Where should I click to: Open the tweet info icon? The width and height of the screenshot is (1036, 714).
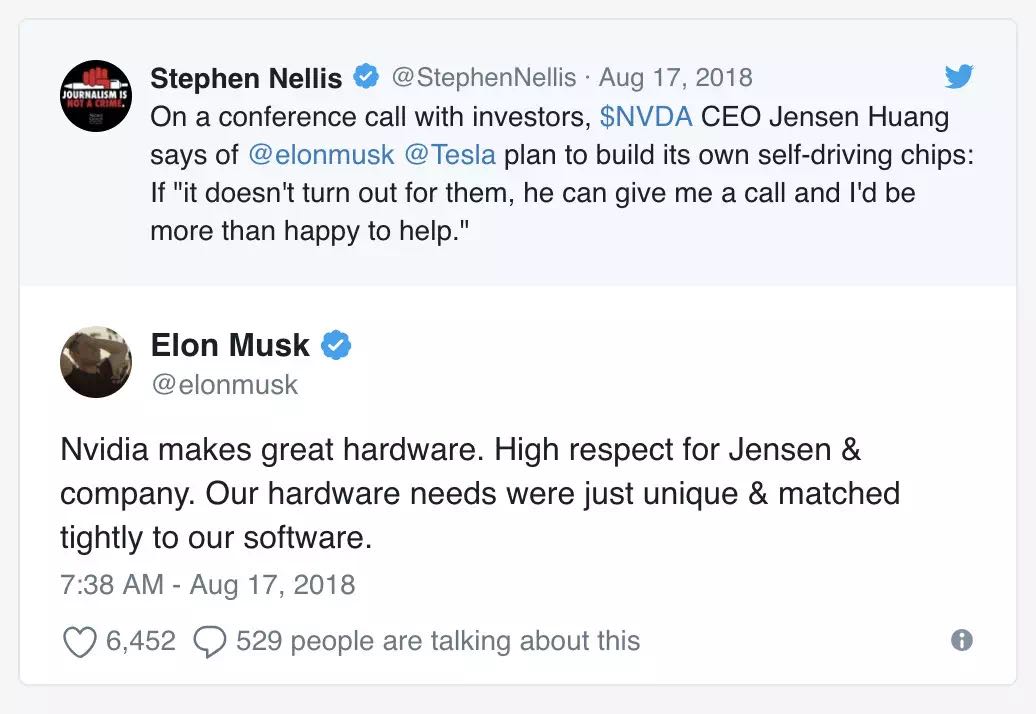962,640
